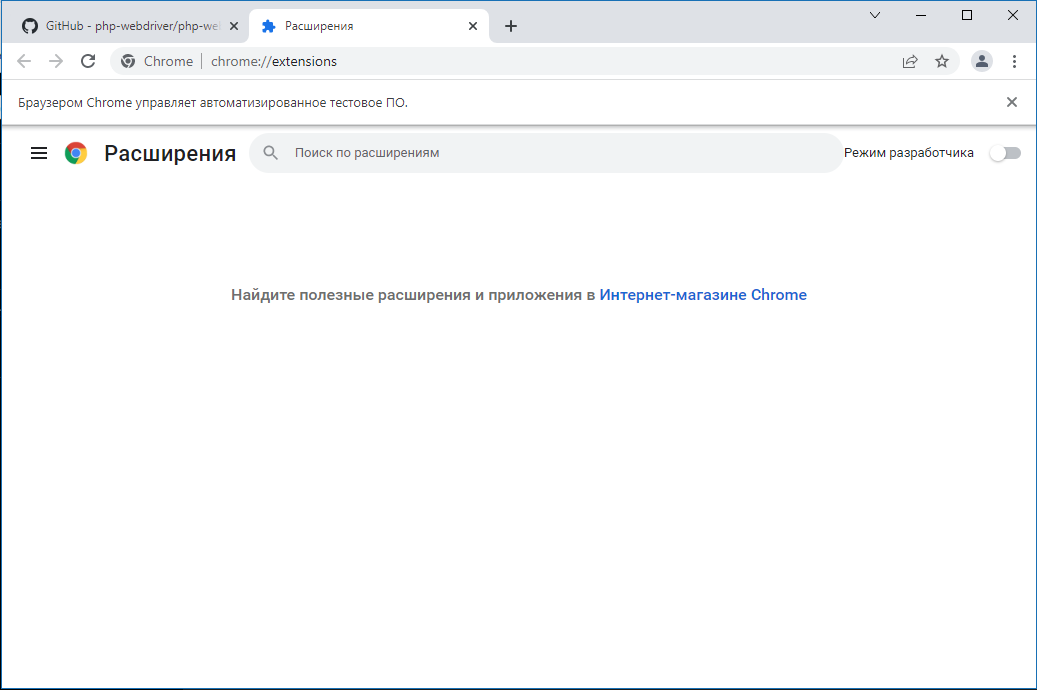Close the Chrome window
The width and height of the screenshot is (1037, 690).
click(1013, 15)
